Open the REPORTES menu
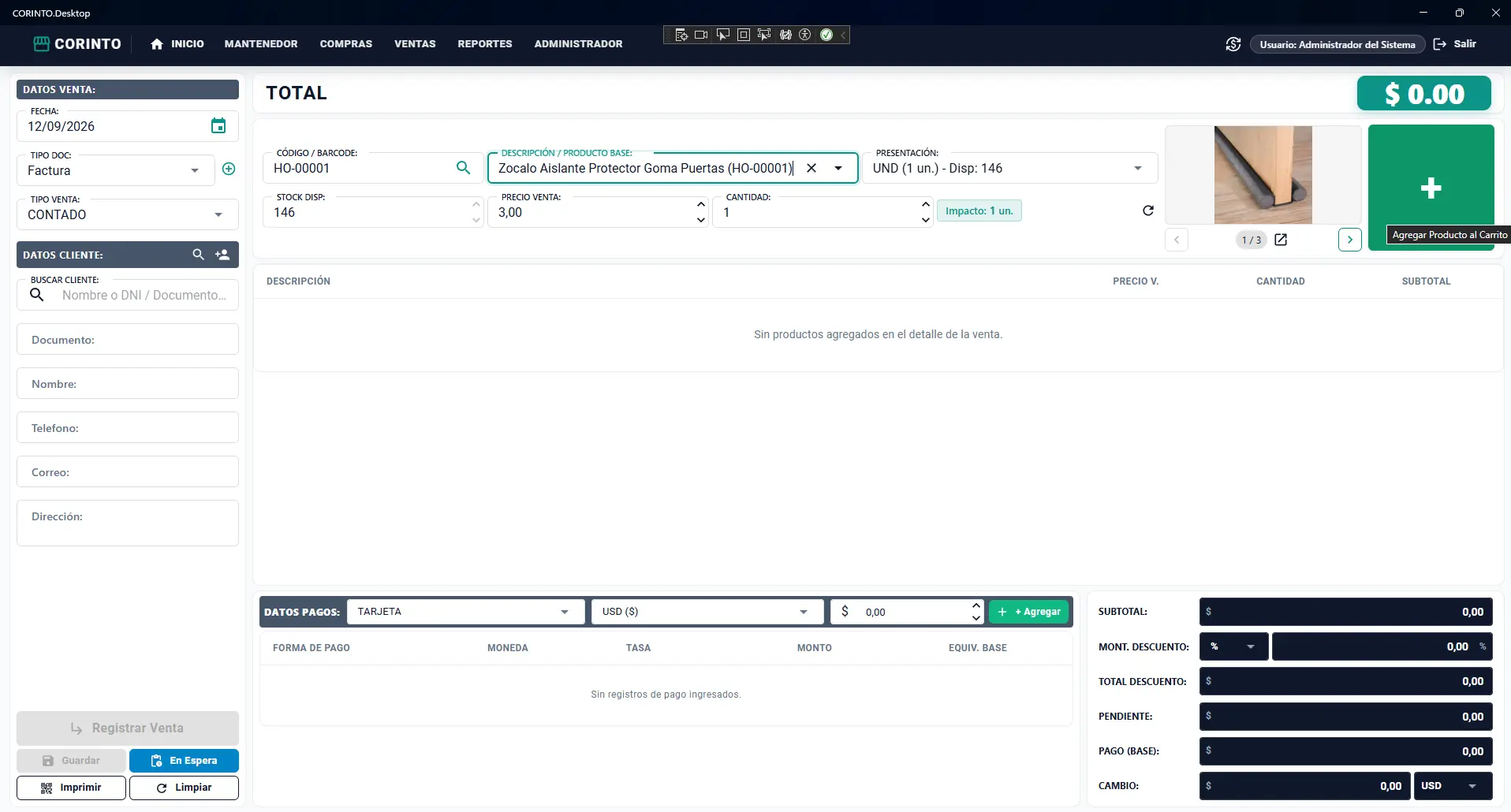The image size is (1511, 812). click(x=485, y=44)
